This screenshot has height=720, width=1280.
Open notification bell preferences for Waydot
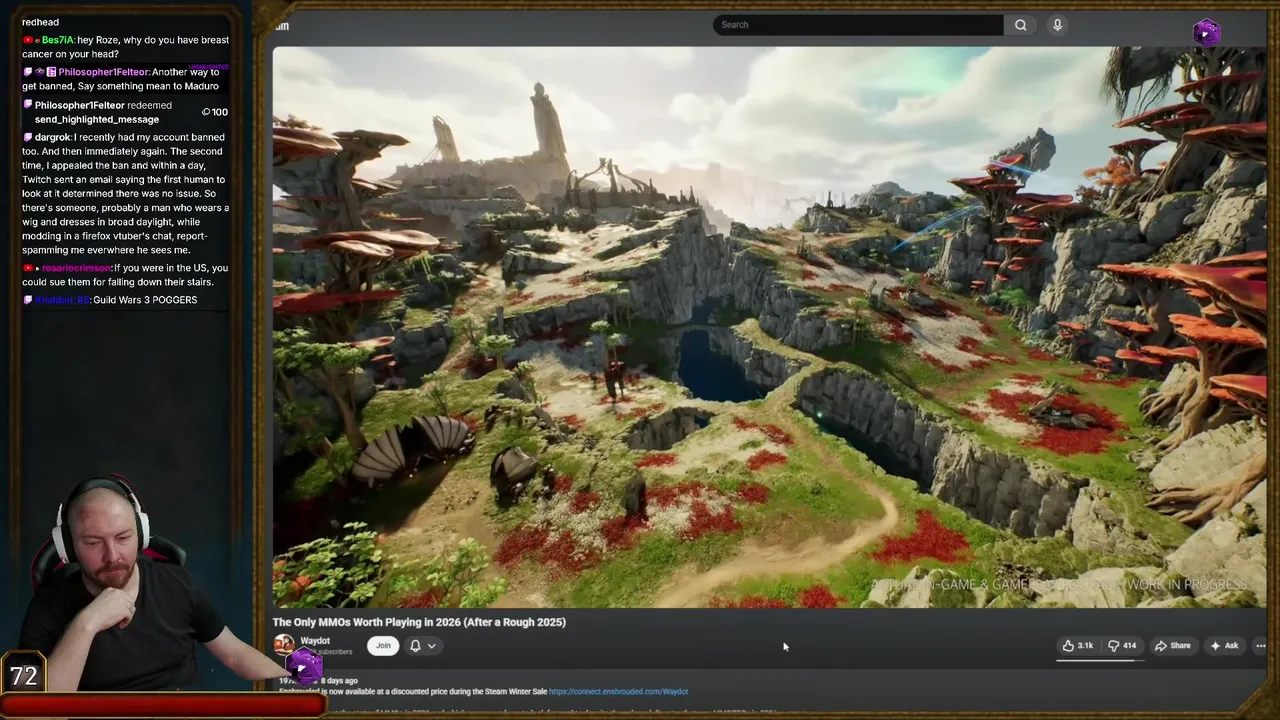pyautogui.click(x=423, y=646)
